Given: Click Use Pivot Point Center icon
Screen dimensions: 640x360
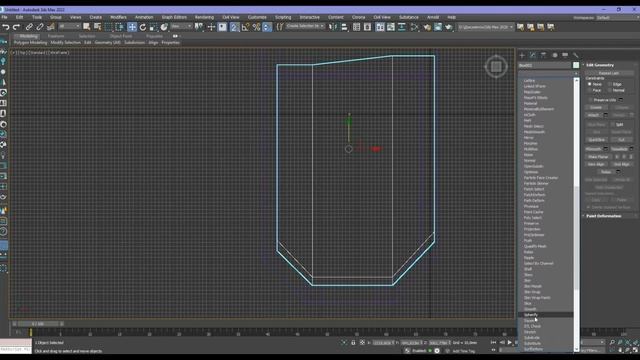Looking at the screenshot, I should pos(198,27).
